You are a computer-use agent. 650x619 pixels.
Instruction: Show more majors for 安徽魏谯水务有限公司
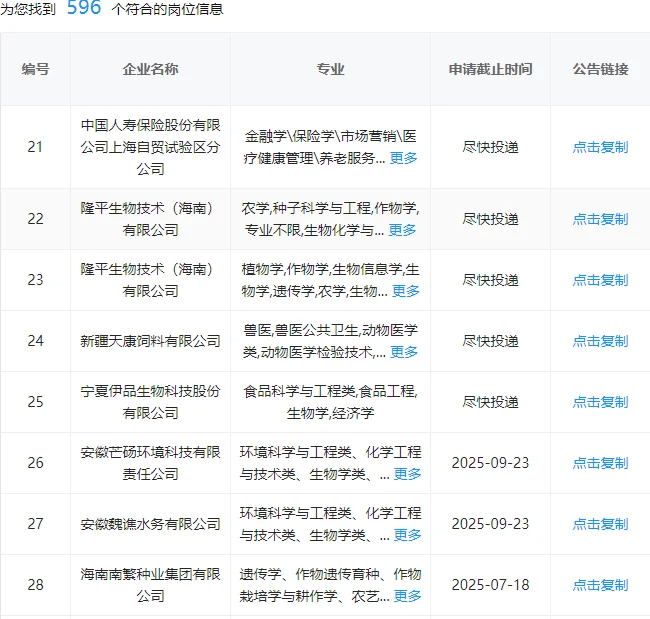point(407,535)
